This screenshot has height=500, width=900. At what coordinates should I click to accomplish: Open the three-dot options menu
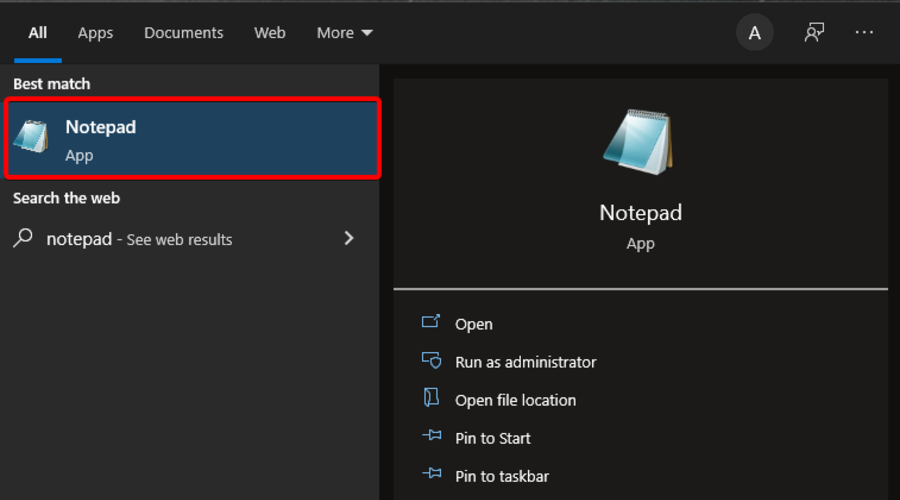click(864, 33)
